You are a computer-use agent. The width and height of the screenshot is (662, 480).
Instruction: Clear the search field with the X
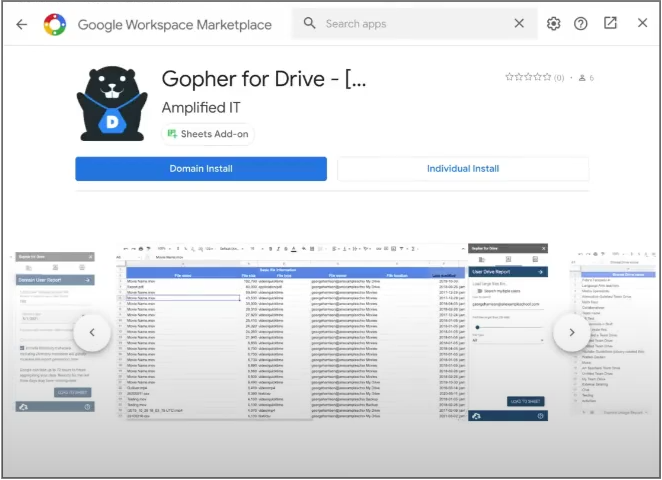point(519,23)
